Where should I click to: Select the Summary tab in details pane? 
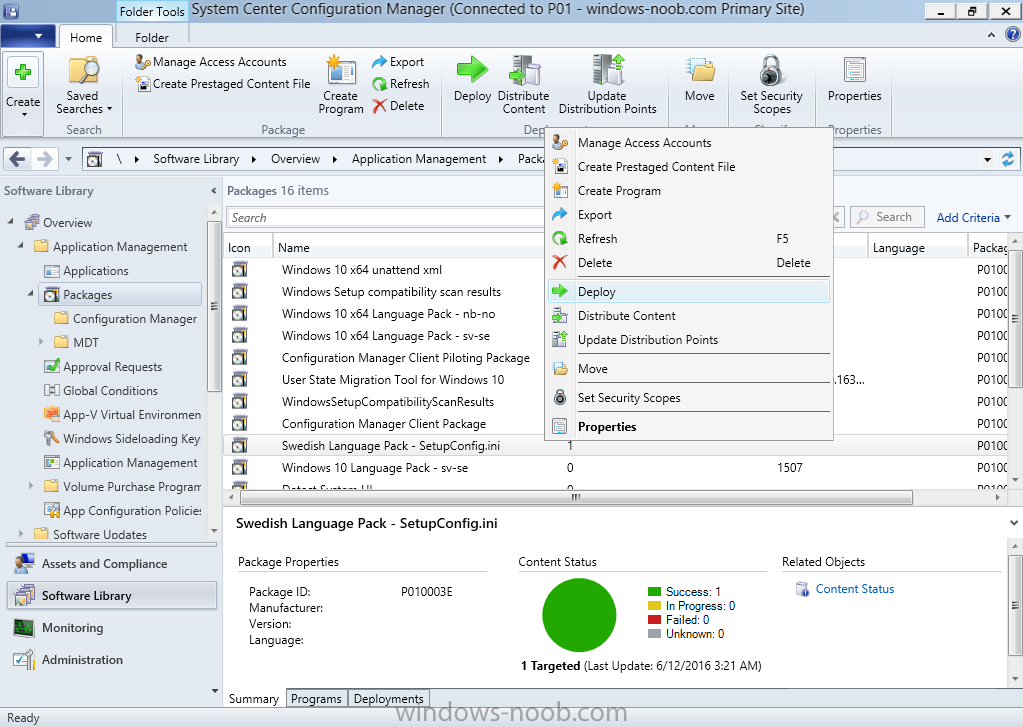pyautogui.click(x=254, y=698)
